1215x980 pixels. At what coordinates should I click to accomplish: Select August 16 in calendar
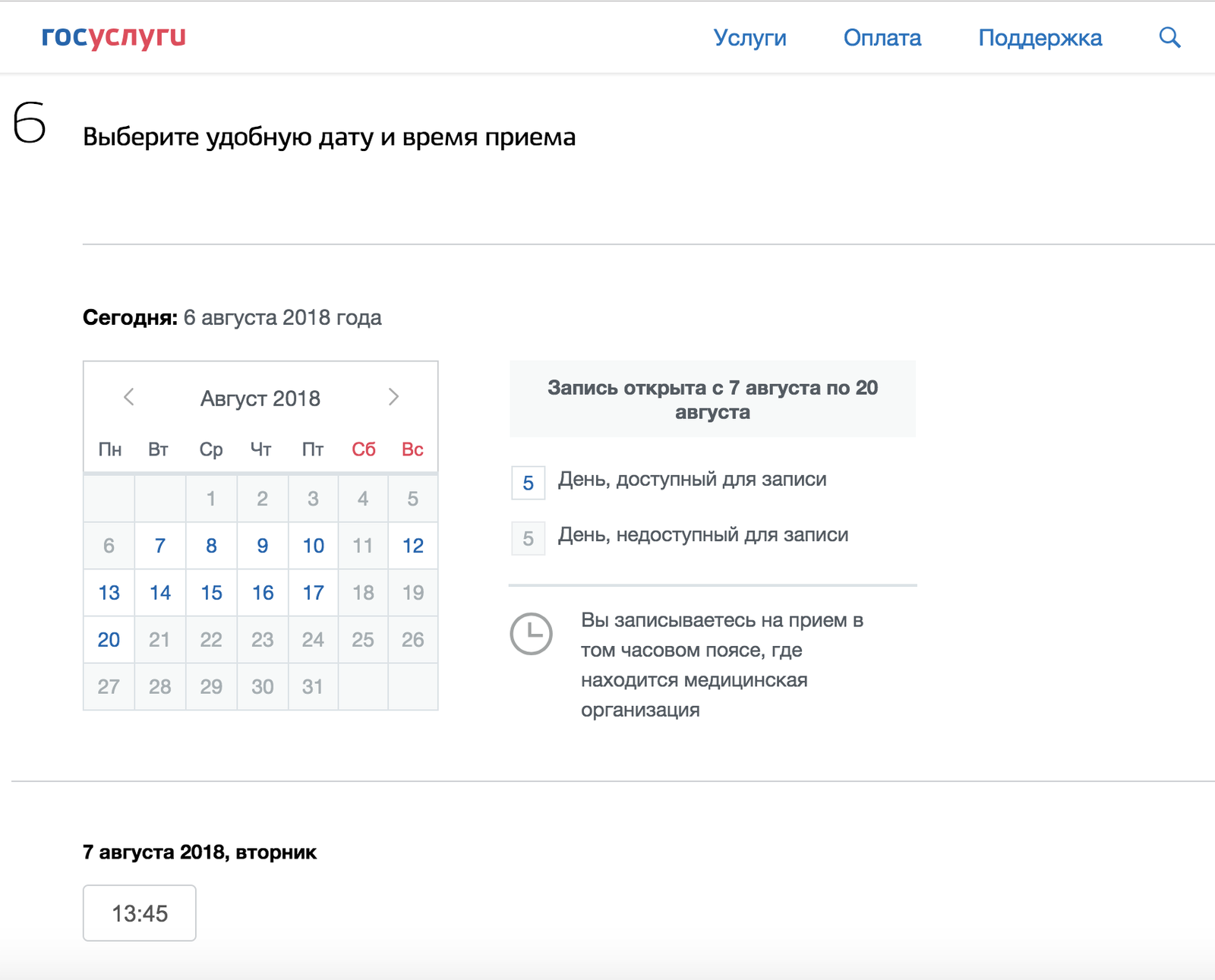pos(263,593)
